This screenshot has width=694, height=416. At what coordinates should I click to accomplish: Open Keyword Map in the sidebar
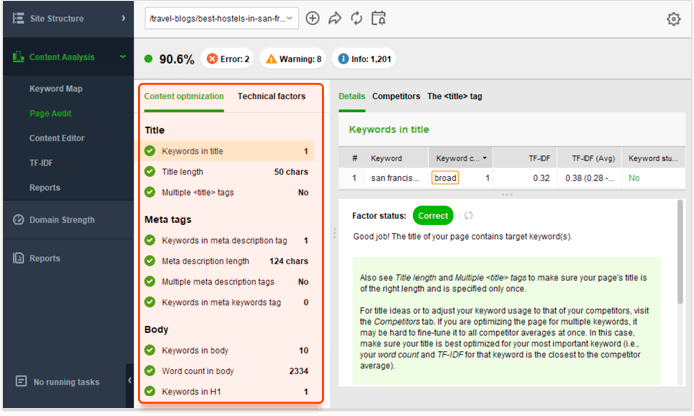click(x=55, y=89)
